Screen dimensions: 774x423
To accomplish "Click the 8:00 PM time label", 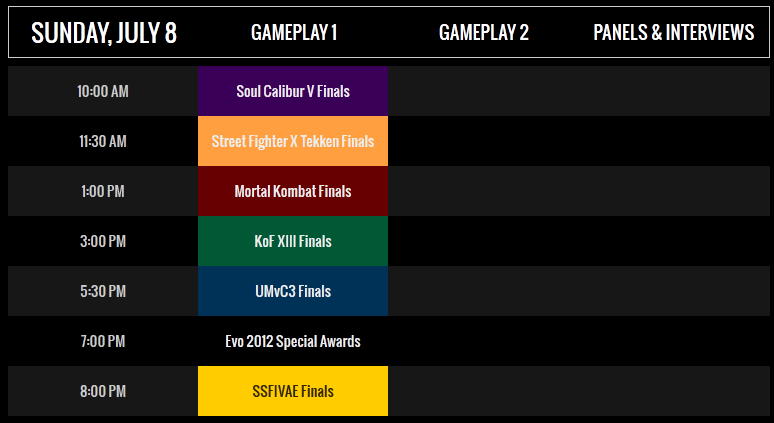I will pos(103,391).
